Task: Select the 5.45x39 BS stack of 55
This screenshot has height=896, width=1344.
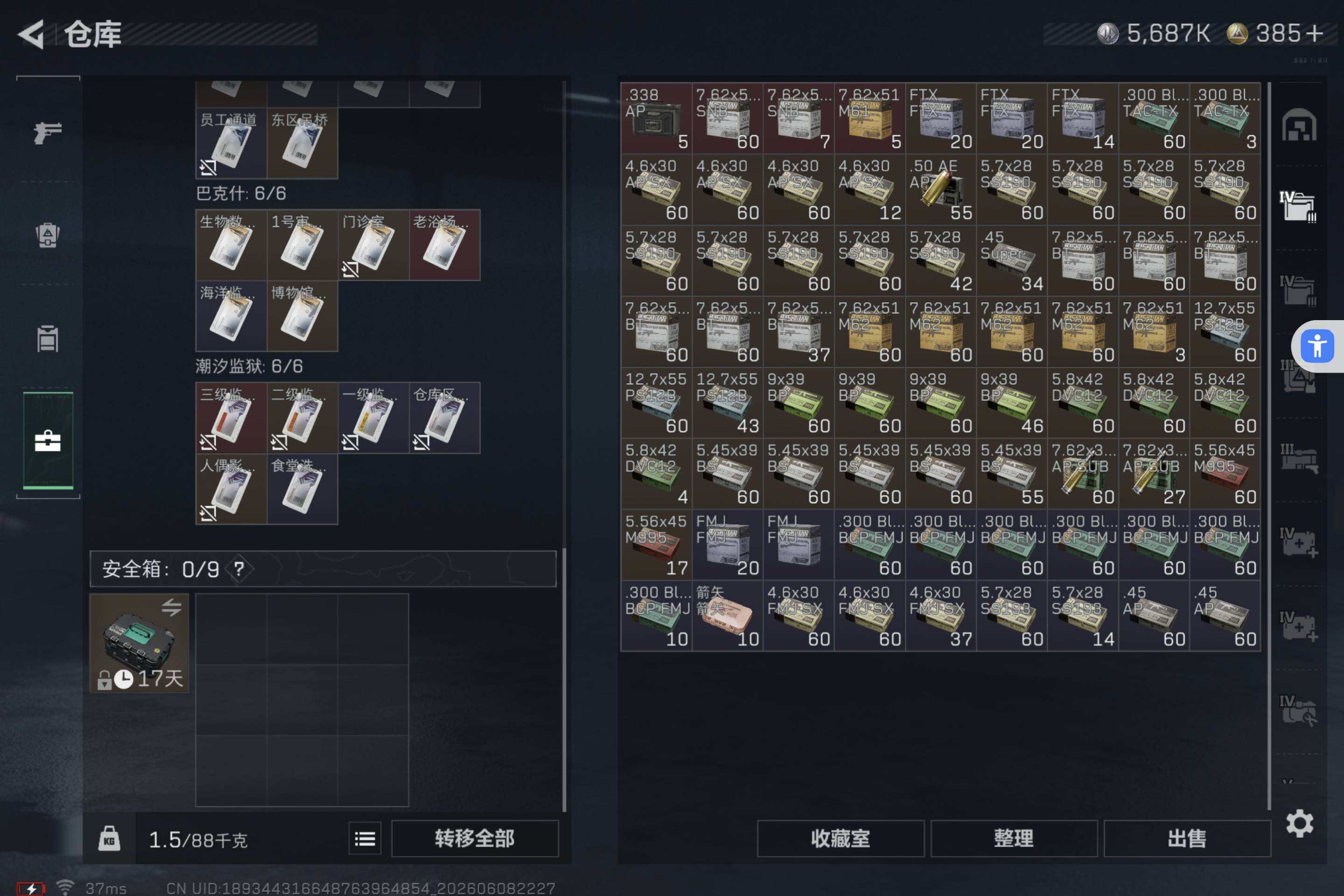Action: [1012, 474]
